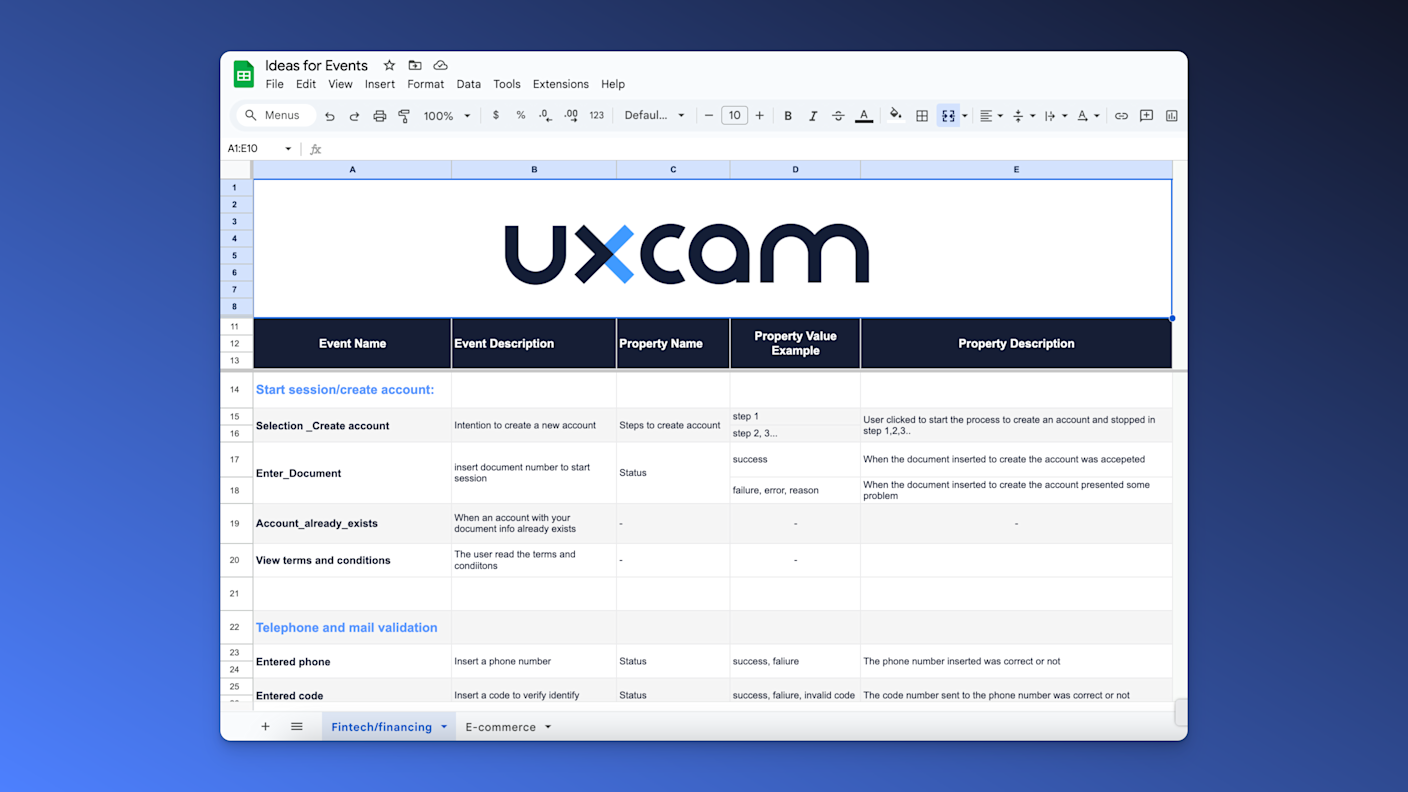Open the Help menu
Image resolution: width=1408 pixels, height=792 pixels.
[613, 85]
